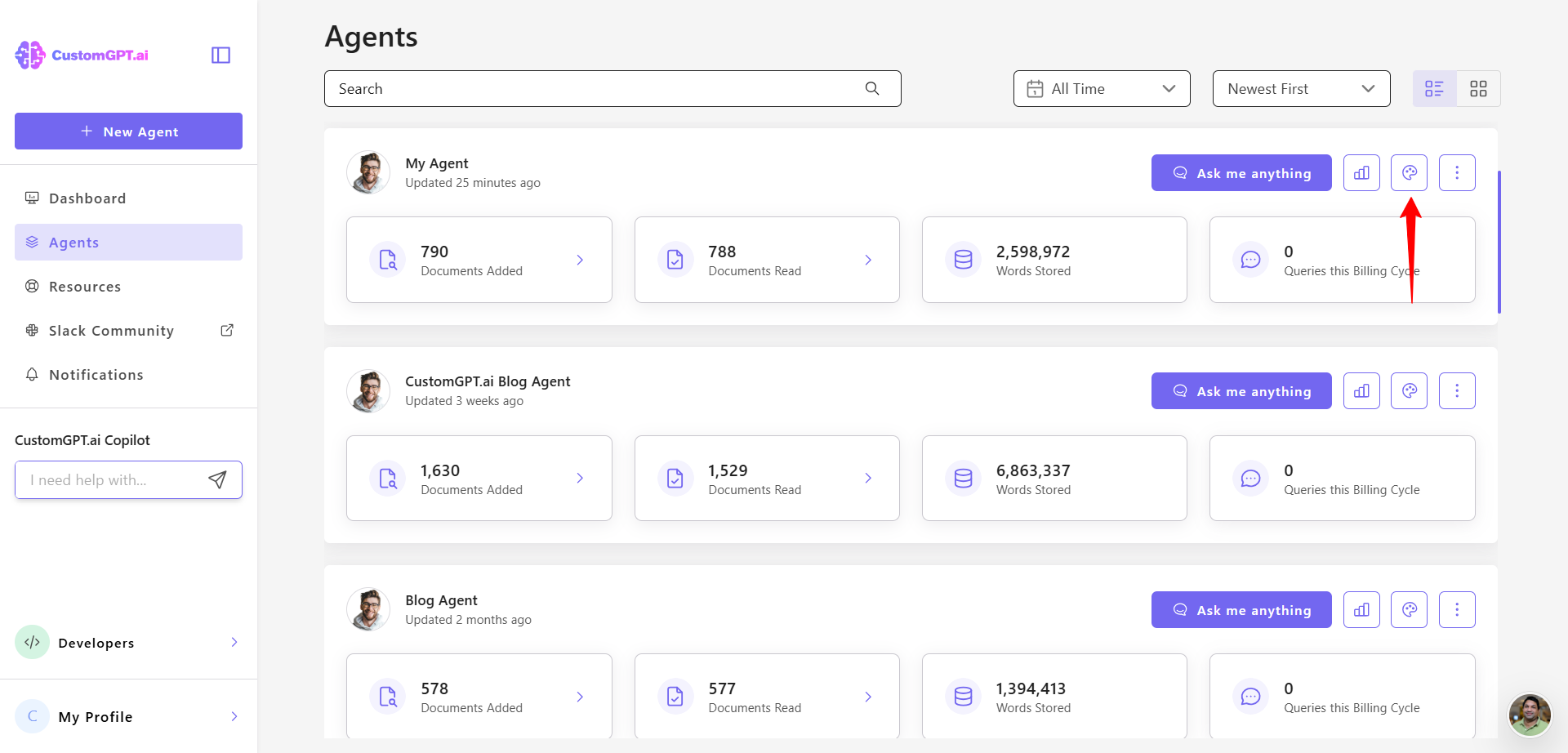Select Agents in sidebar
Screen dimensions: 1568x753
[x=128, y=243]
